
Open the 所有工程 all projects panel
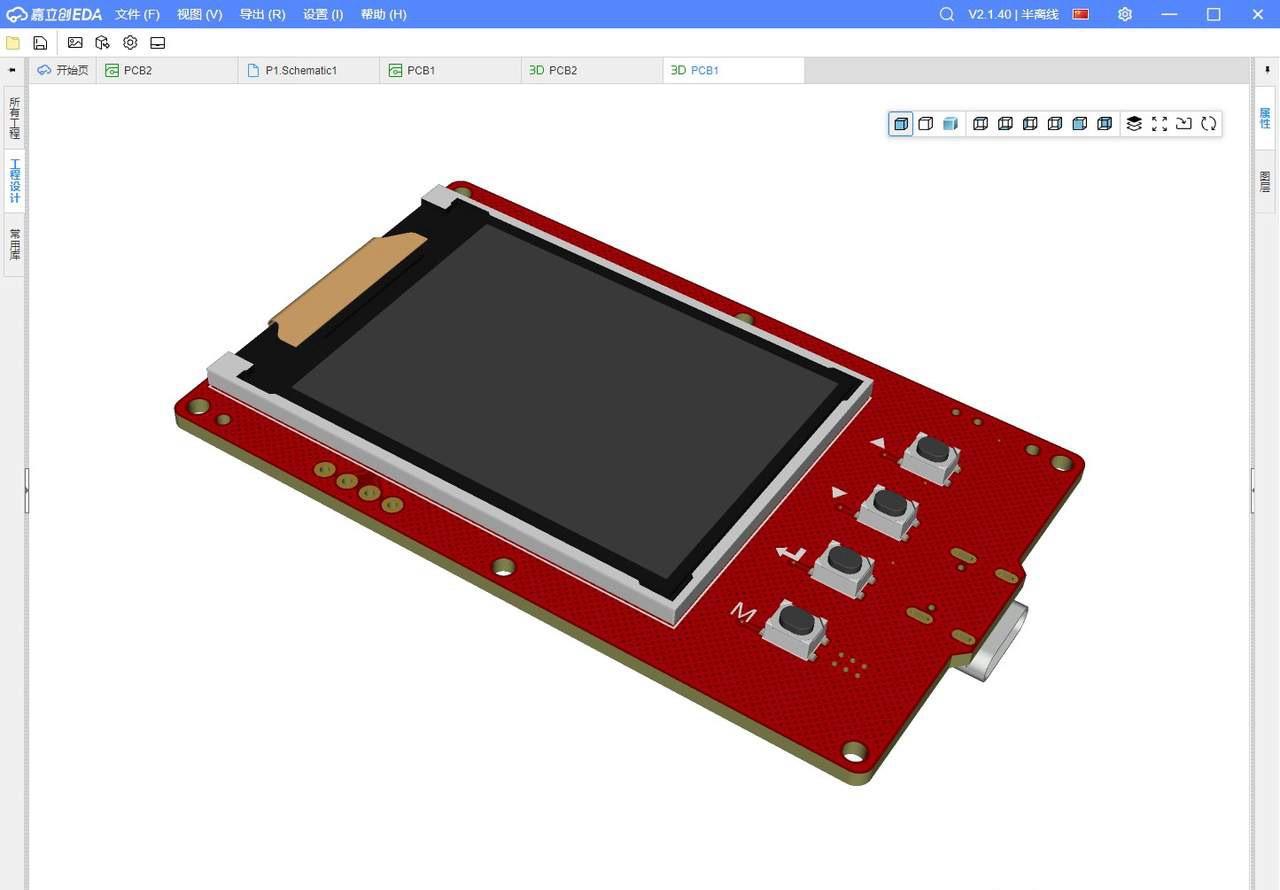[14, 118]
